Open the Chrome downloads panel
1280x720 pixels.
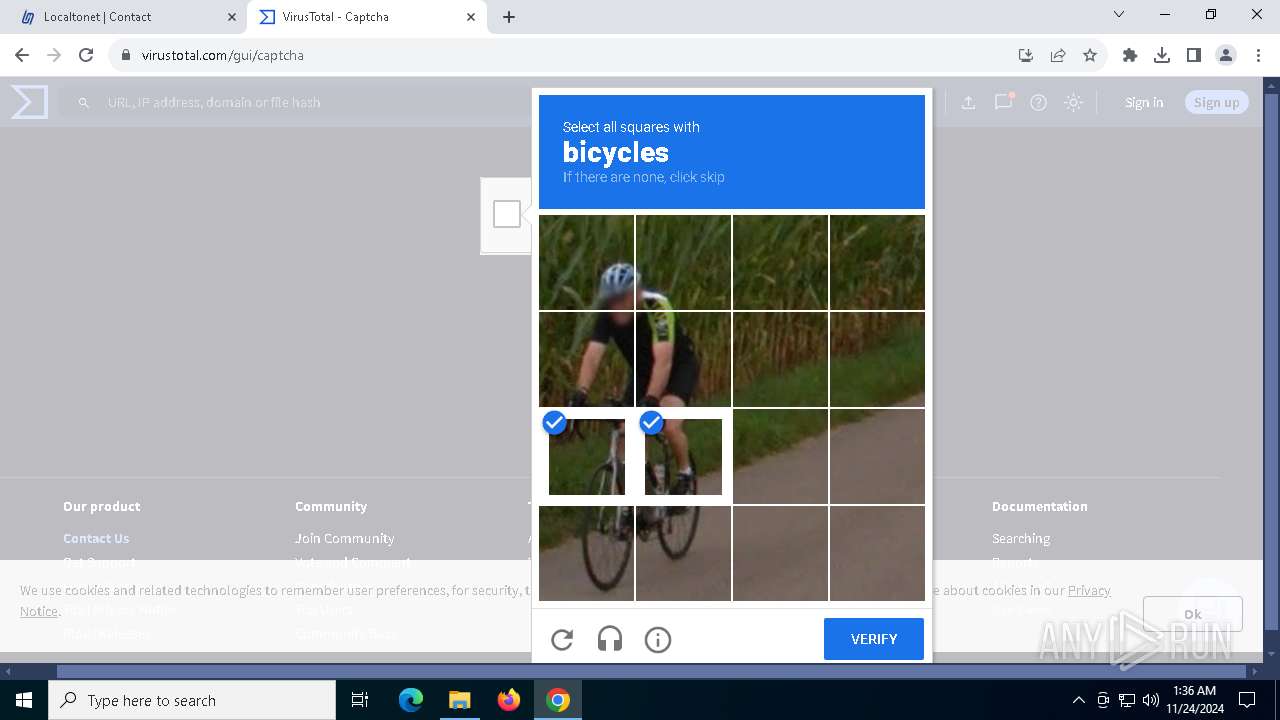1162,55
